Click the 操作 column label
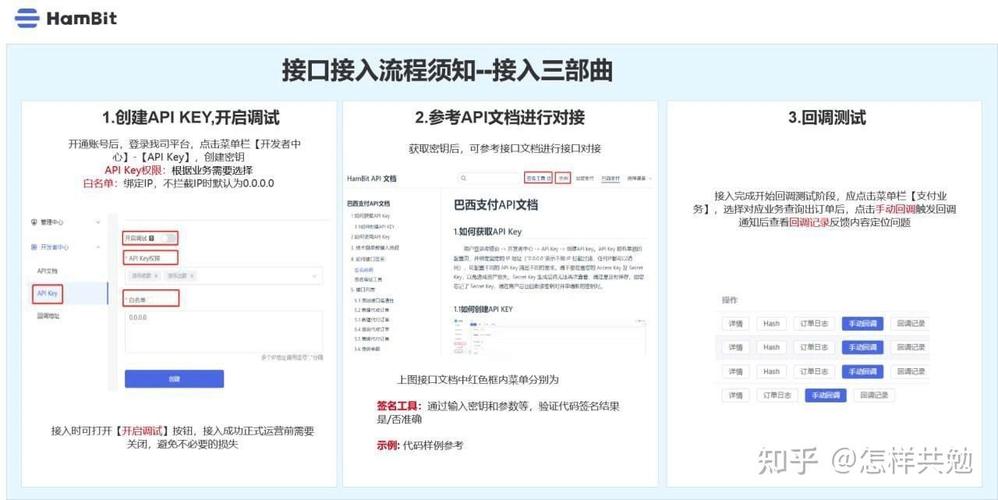998x500 pixels. [x=729, y=300]
